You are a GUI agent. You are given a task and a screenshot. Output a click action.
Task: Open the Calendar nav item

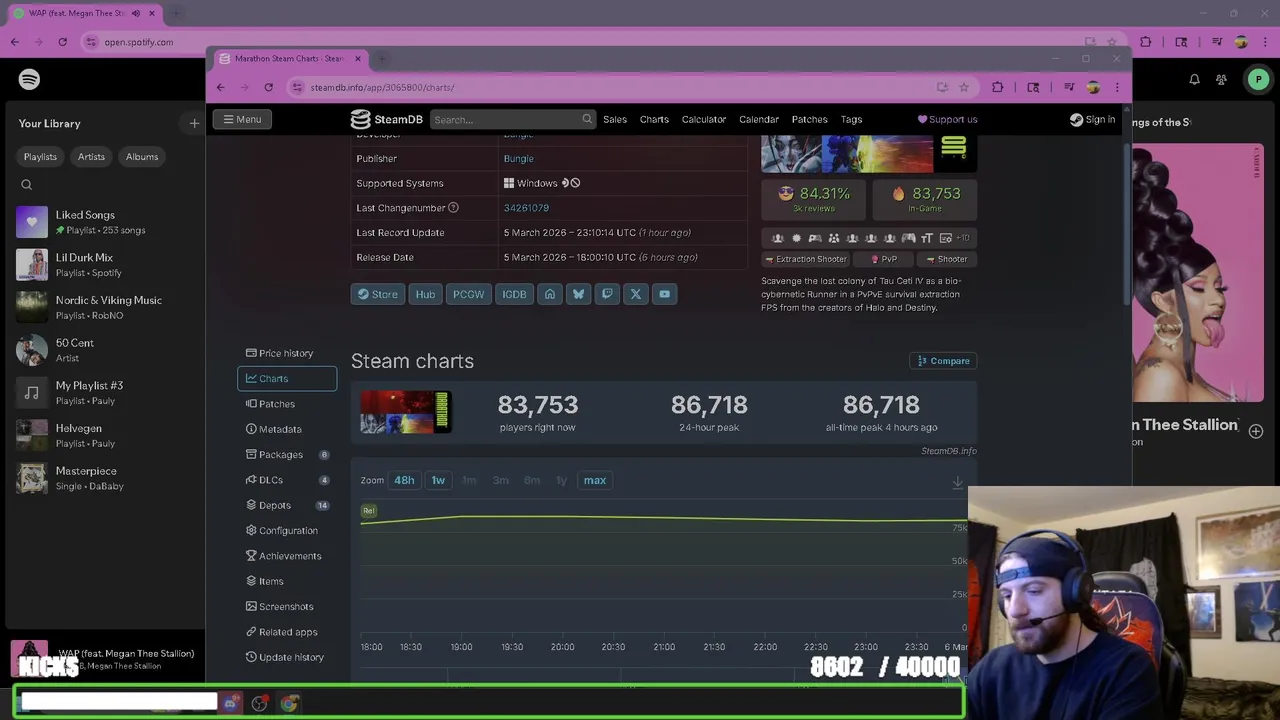759,119
